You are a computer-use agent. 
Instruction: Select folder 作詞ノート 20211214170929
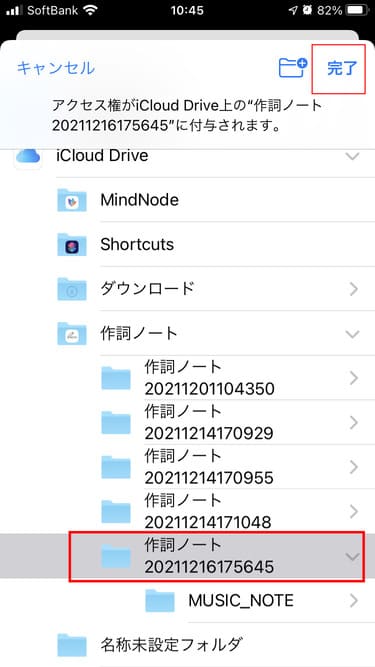(x=188, y=422)
